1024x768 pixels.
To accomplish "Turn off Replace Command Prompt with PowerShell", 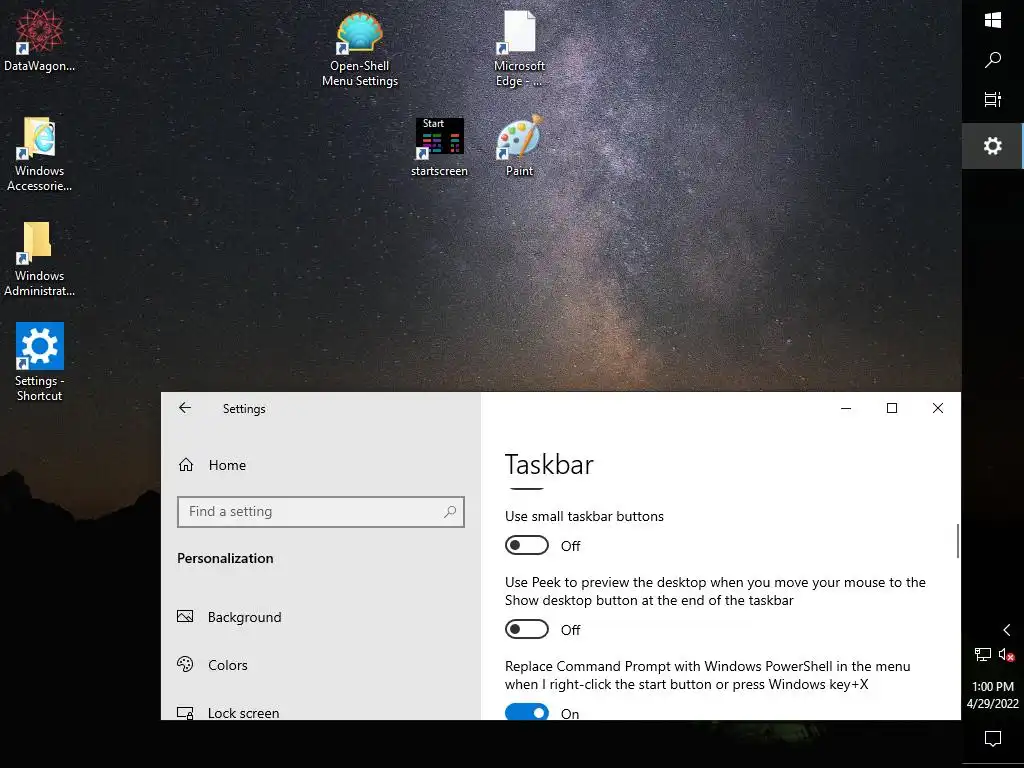I will pyautogui.click(x=527, y=712).
